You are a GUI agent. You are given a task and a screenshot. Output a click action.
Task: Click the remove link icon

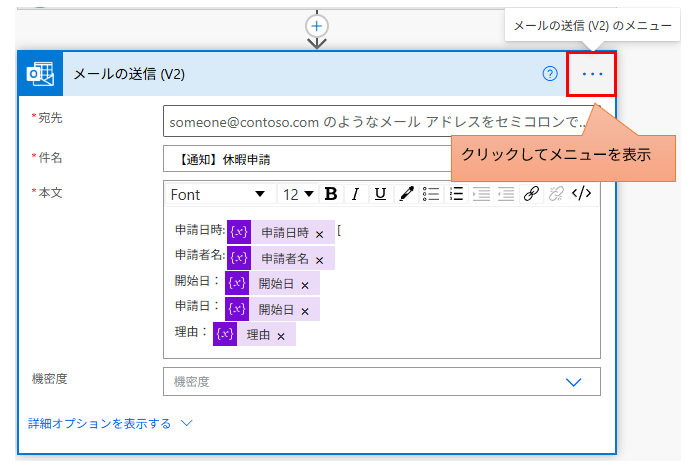click(x=556, y=194)
